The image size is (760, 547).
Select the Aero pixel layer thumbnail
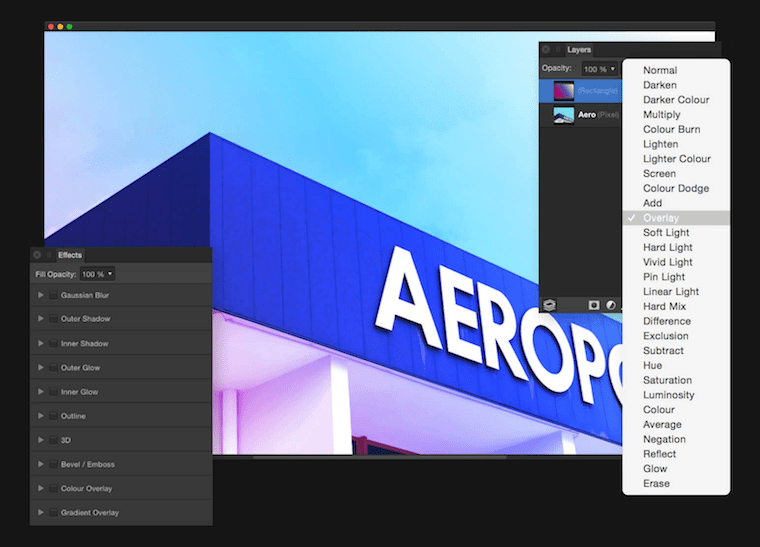(564, 115)
